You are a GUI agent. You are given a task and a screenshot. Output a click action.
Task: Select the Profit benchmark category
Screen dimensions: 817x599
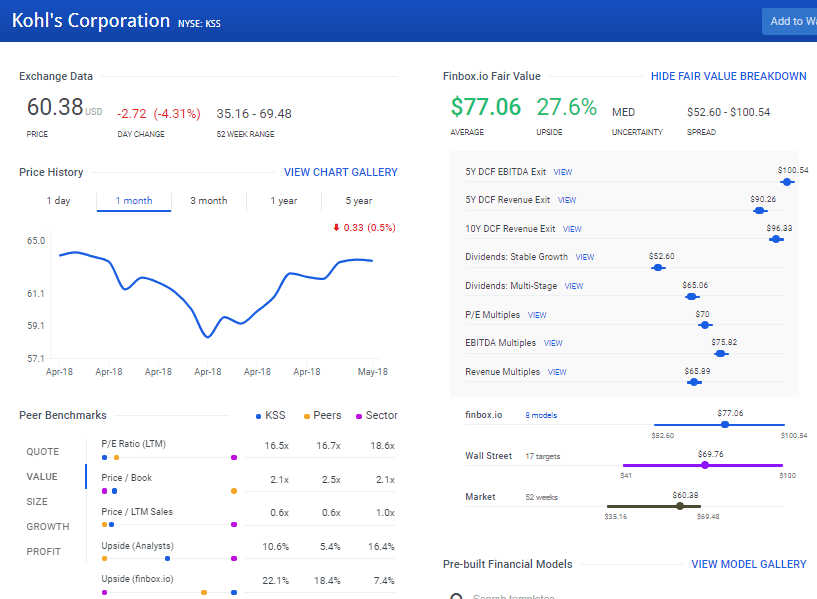[43, 551]
